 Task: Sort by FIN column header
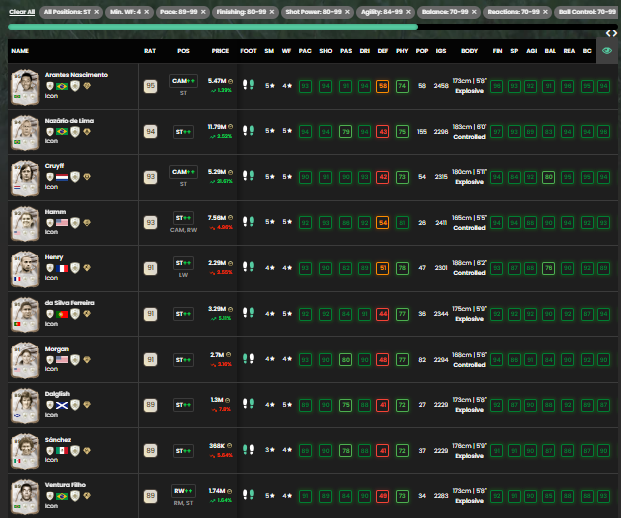[497, 51]
